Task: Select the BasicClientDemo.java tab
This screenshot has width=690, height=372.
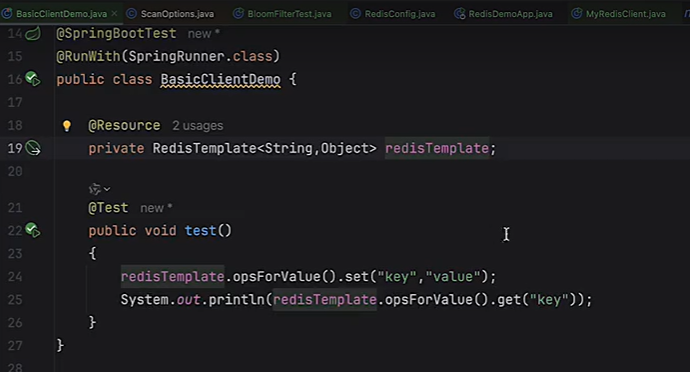Action: [x=61, y=14]
